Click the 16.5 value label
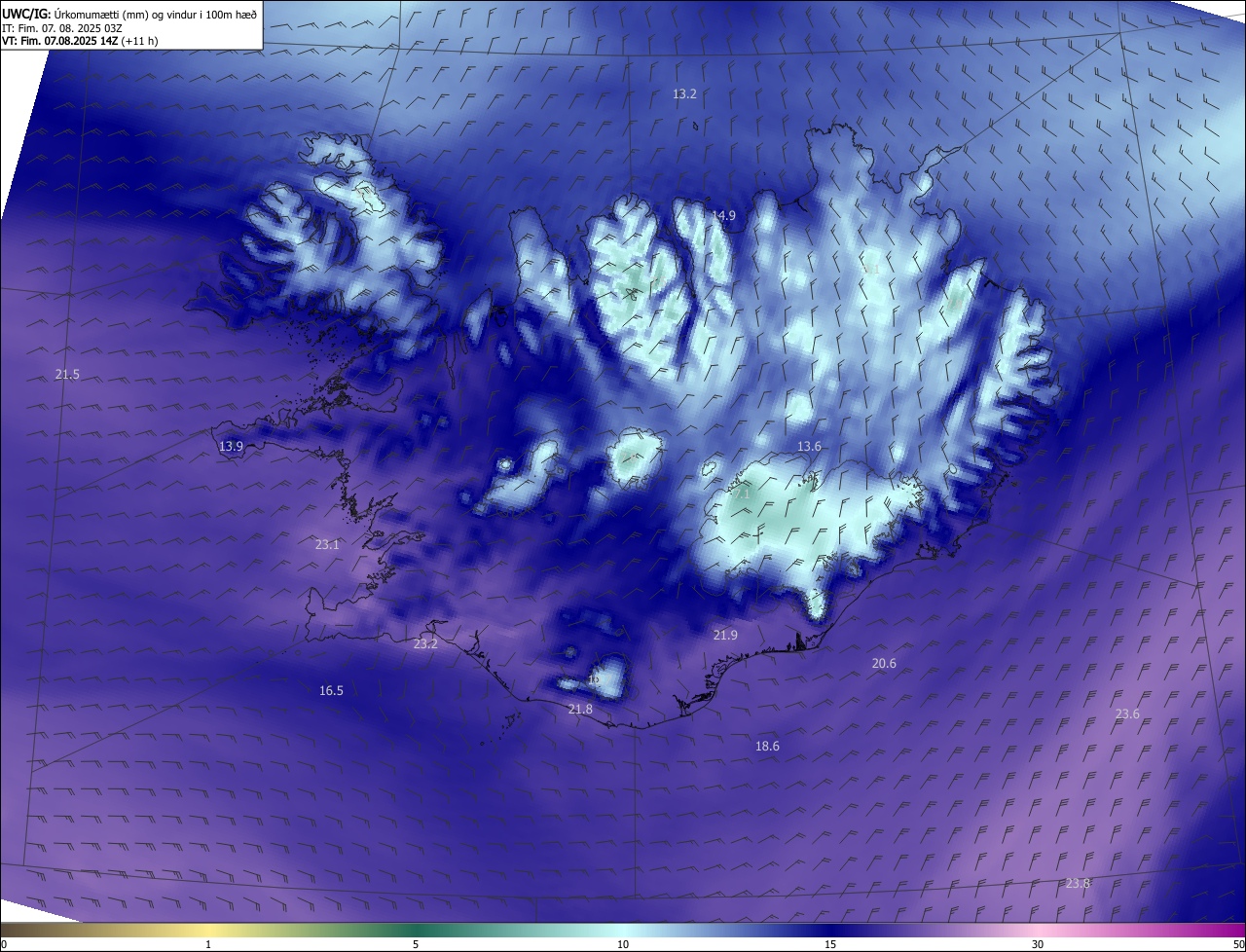Screen dimensions: 1246x952 [x=331, y=691]
